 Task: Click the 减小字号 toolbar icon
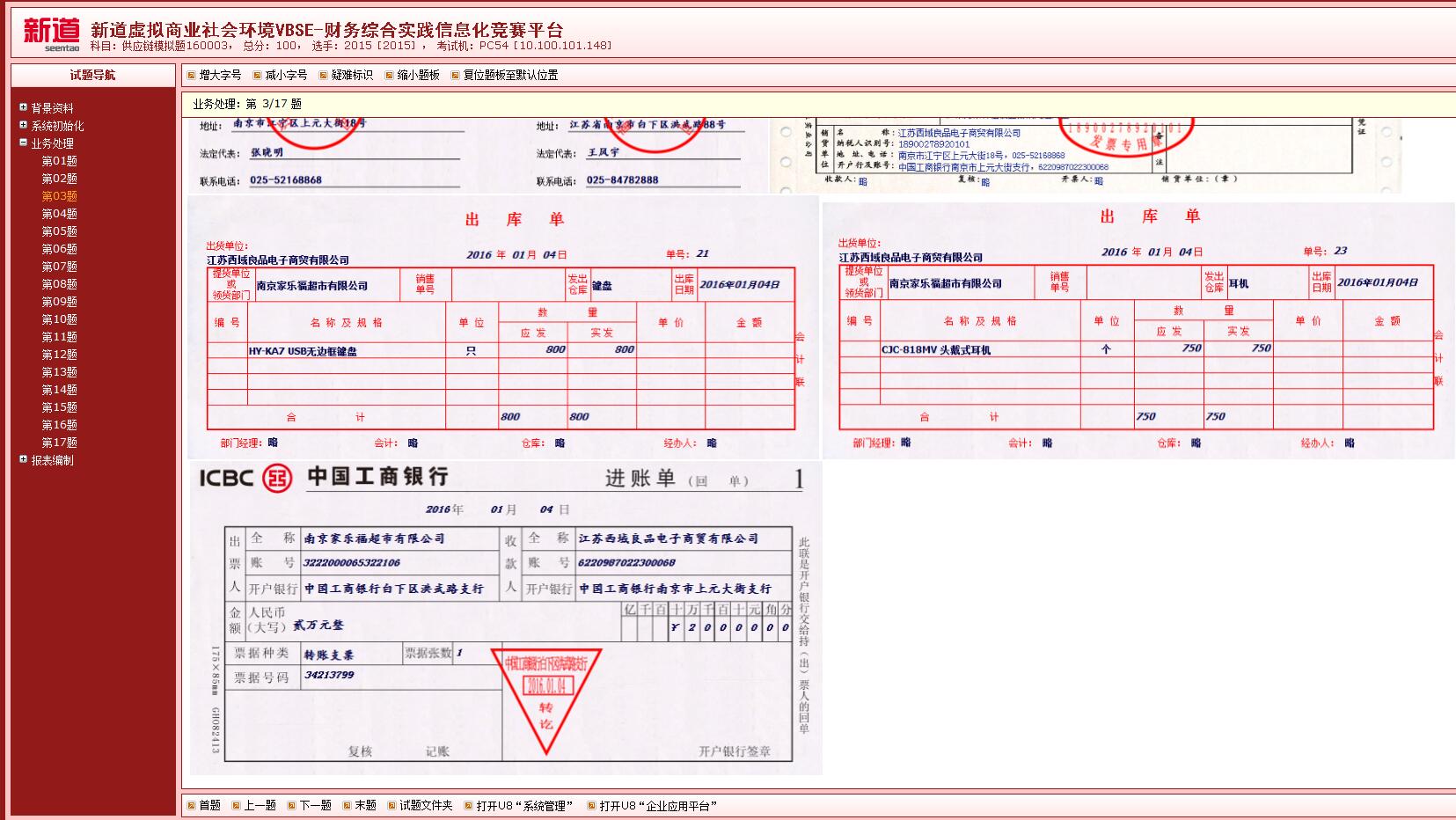tap(257, 76)
